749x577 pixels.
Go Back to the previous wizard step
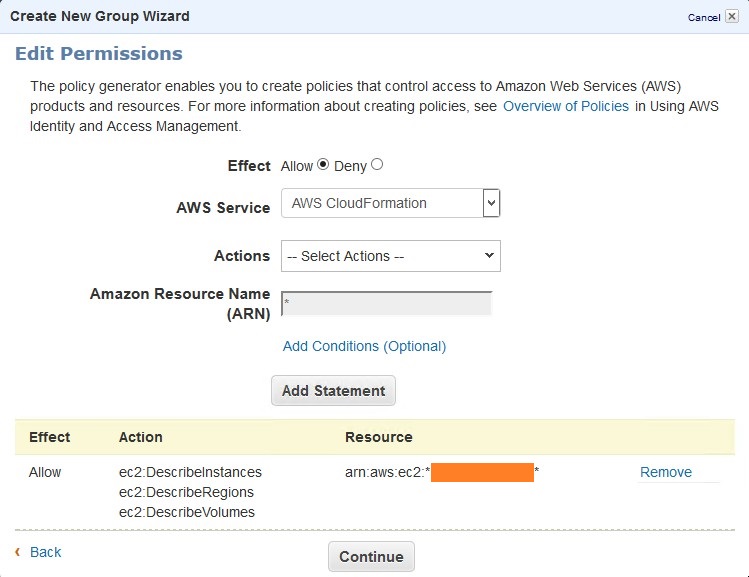pyautogui.click(x=46, y=552)
